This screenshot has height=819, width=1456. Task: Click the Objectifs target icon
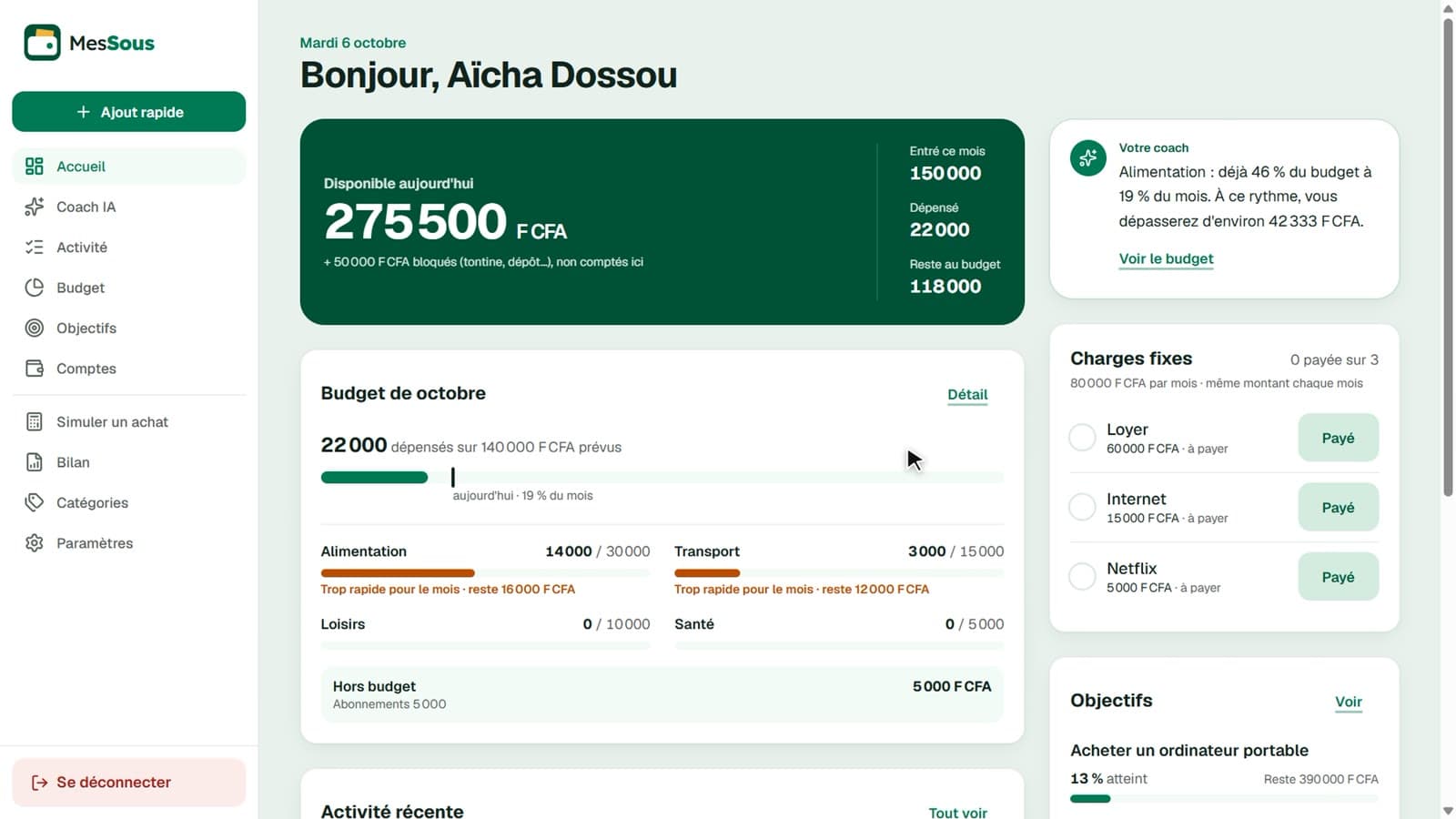tap(35, 328)
